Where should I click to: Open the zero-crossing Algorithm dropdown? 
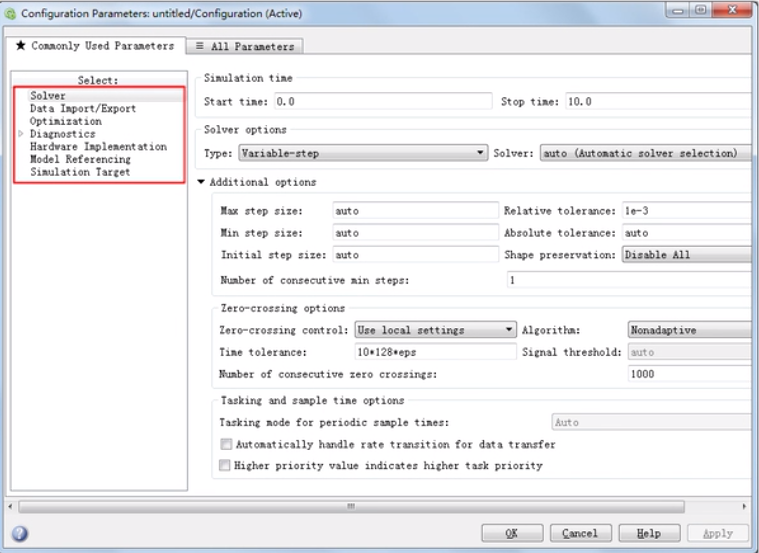(x=691, y=330)
